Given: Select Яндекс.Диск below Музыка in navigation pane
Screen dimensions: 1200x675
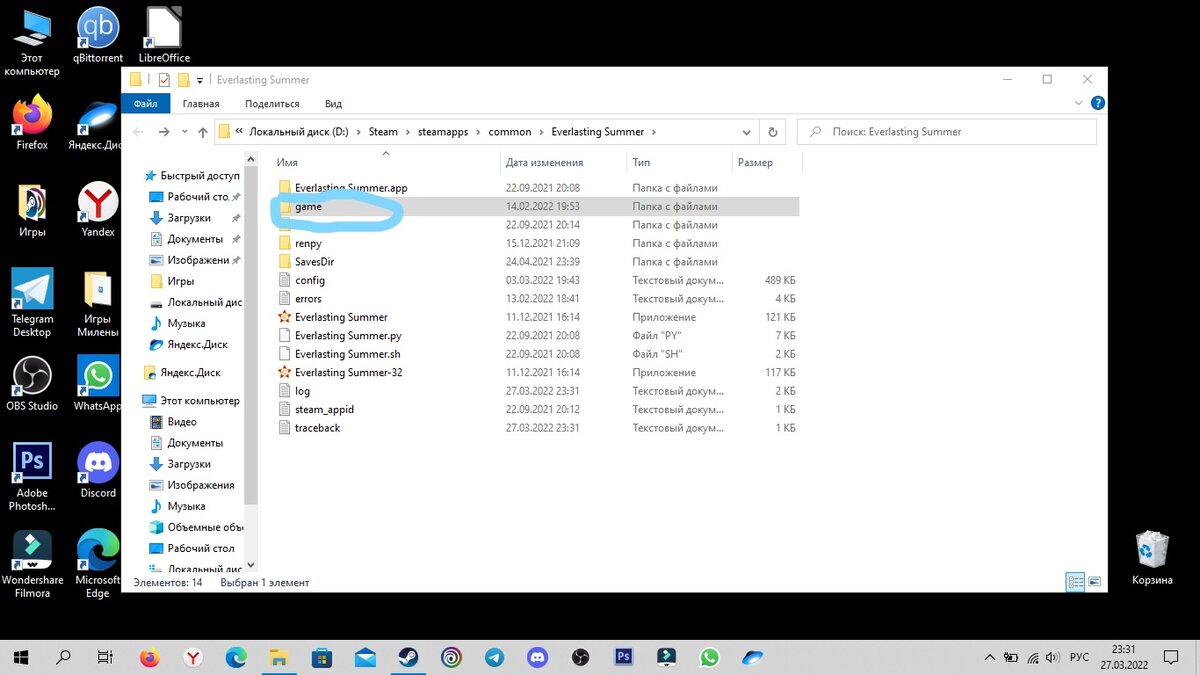Looking at the screenshot, I should [188, 344].
